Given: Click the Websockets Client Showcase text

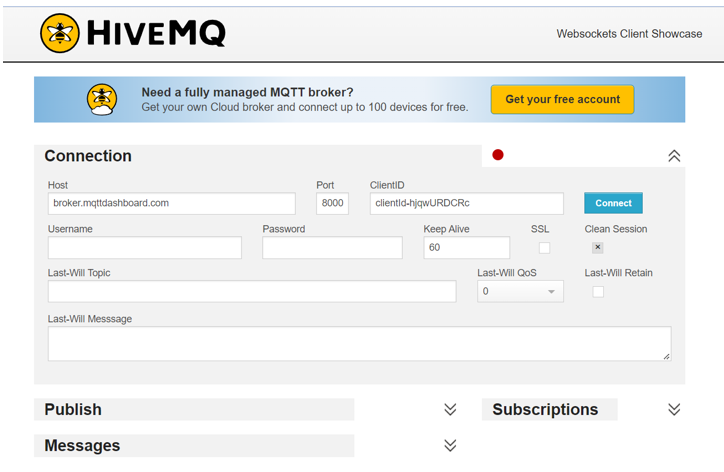Looking at the screenshot, I should point(629,34).
